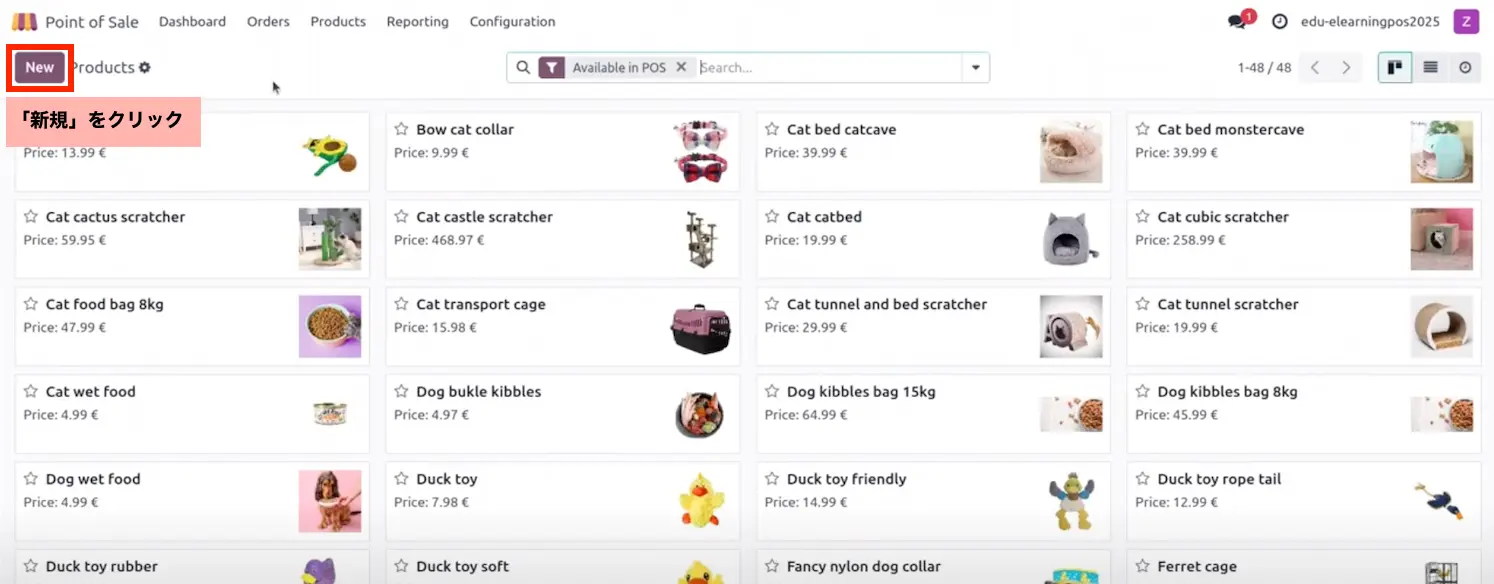This screenshot has height=584, width=1494.
Task: Go to next page of products
Action: click(x=1346, y=68)
